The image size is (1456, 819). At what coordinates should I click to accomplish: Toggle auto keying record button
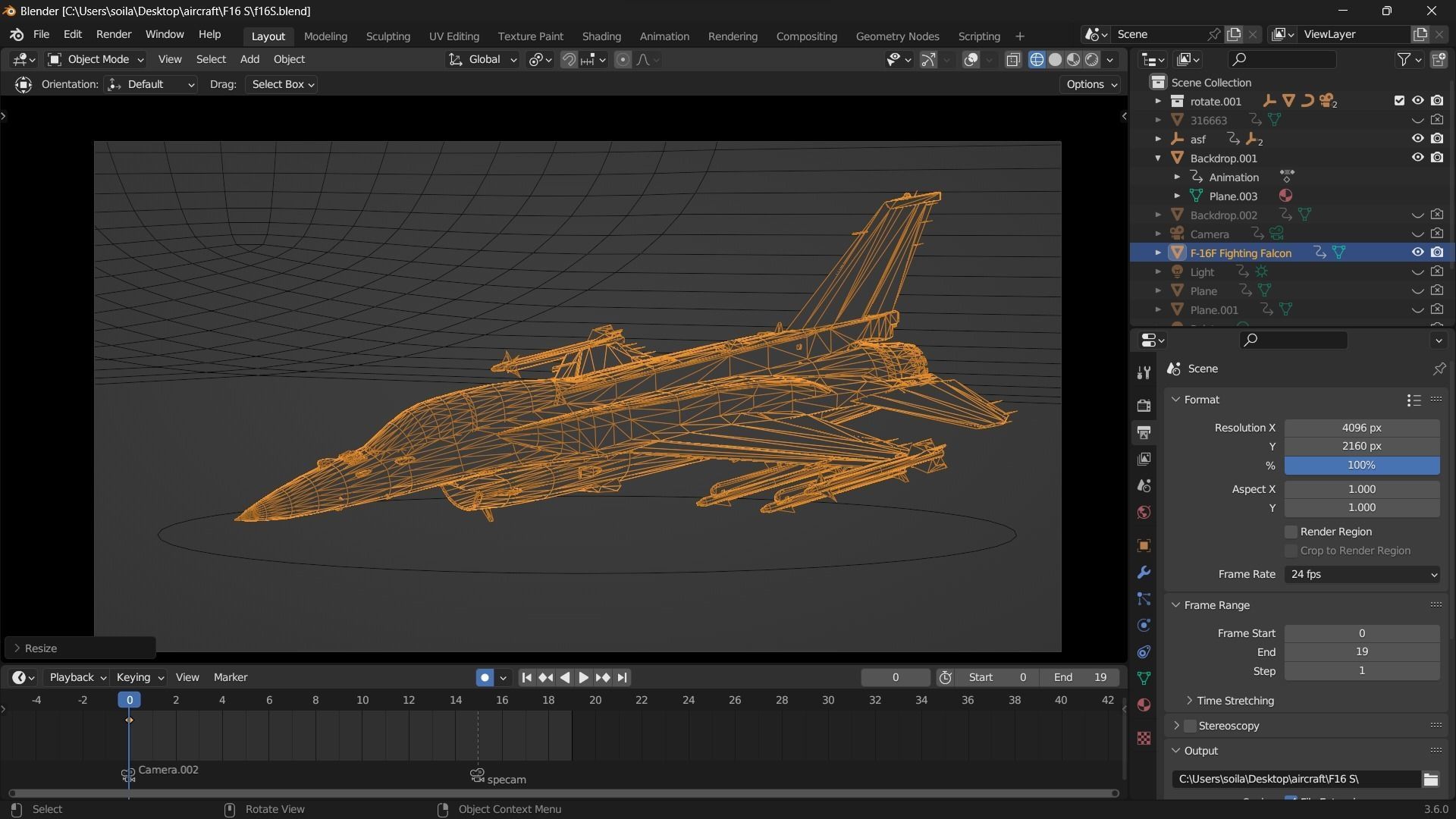pyautogui.click(x=485, y=677)
